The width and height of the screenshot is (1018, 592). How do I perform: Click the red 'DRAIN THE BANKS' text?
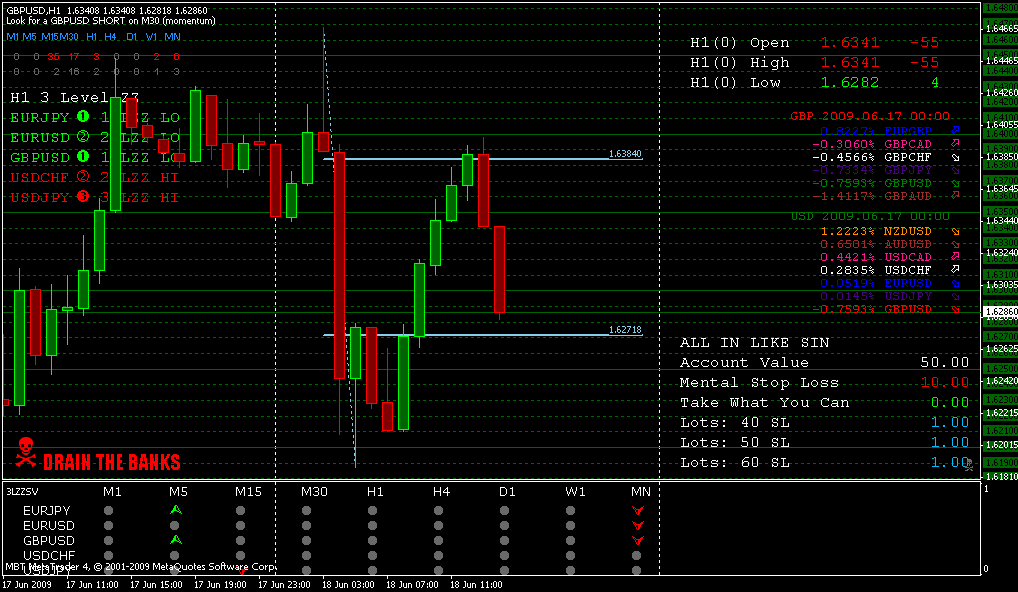pos(112,462)
